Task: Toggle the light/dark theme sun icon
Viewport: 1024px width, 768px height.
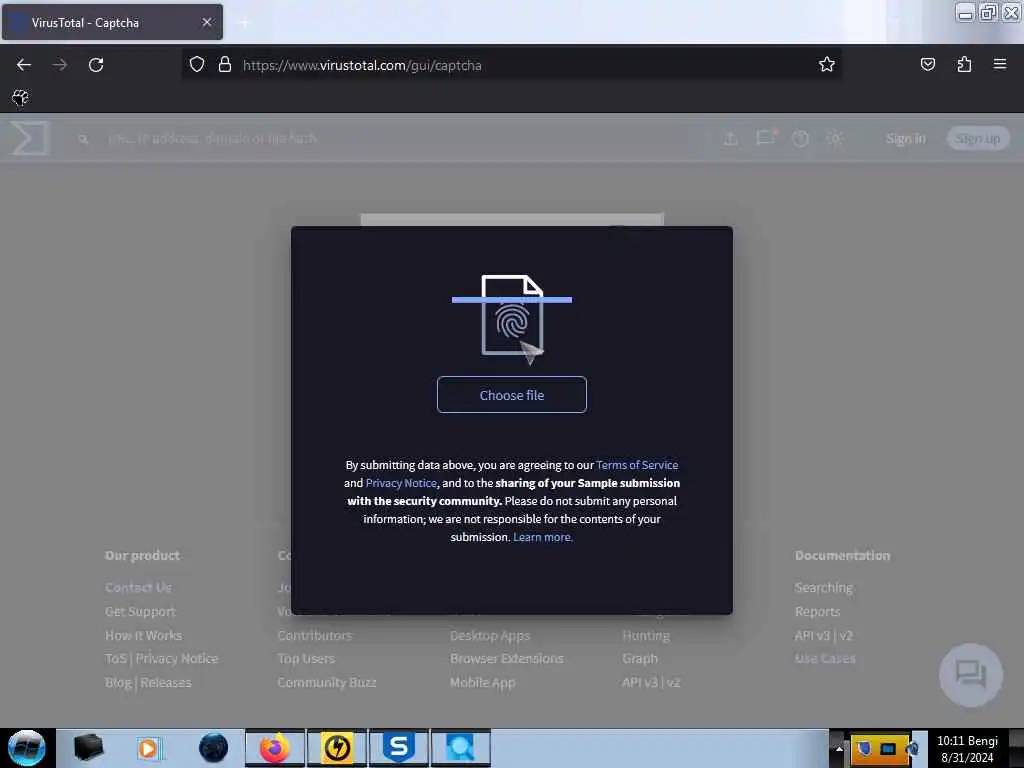Action: (835, 138)
